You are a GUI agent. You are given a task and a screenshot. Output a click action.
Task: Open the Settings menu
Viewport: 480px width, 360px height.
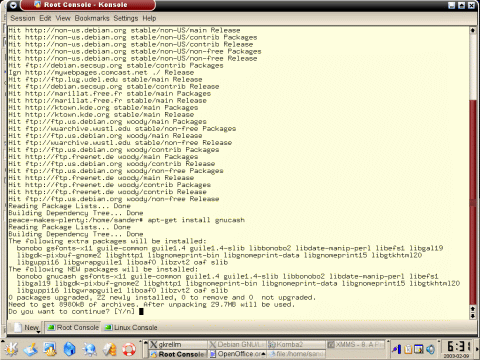[126, 18]
